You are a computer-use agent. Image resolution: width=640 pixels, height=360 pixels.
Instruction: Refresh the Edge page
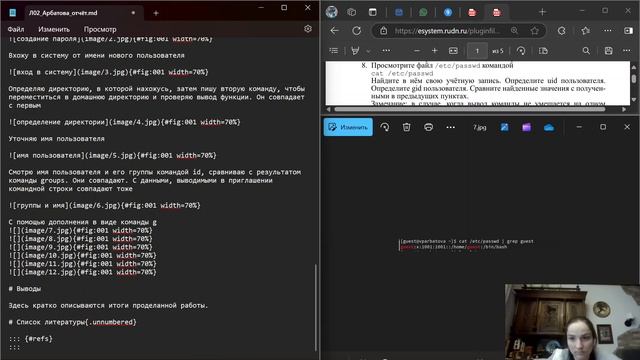click(x=357, y=31)
